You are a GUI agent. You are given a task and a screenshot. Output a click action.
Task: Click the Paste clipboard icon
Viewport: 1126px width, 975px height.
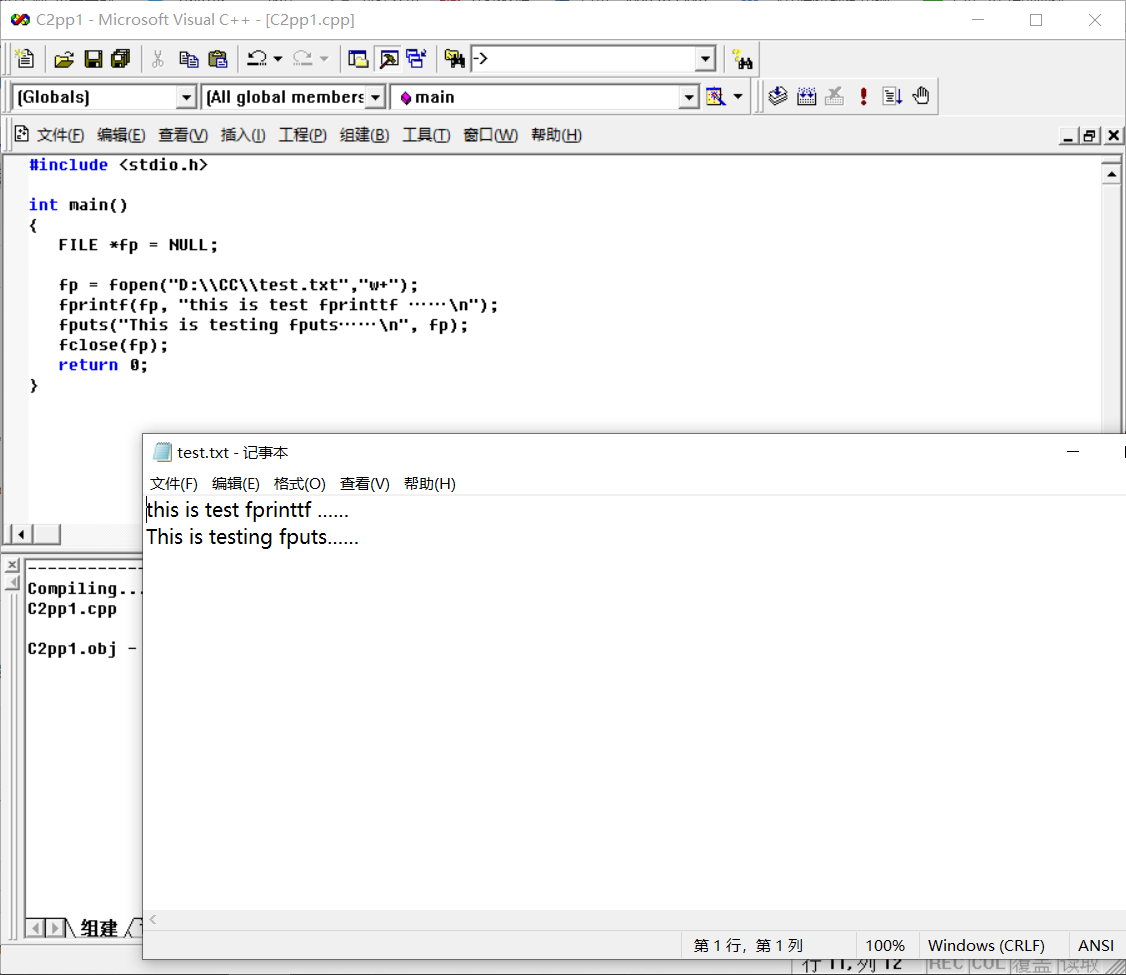[x=218, y=59]
